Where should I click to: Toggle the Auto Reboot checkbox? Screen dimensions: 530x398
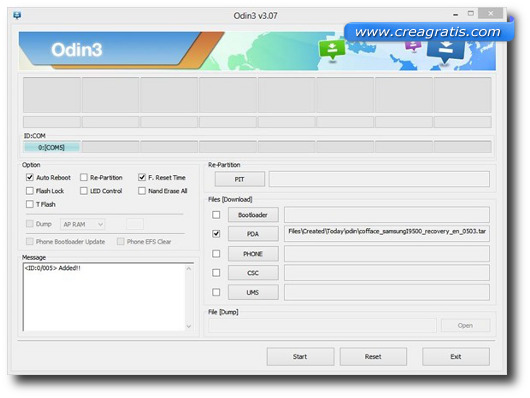(30, 177)
